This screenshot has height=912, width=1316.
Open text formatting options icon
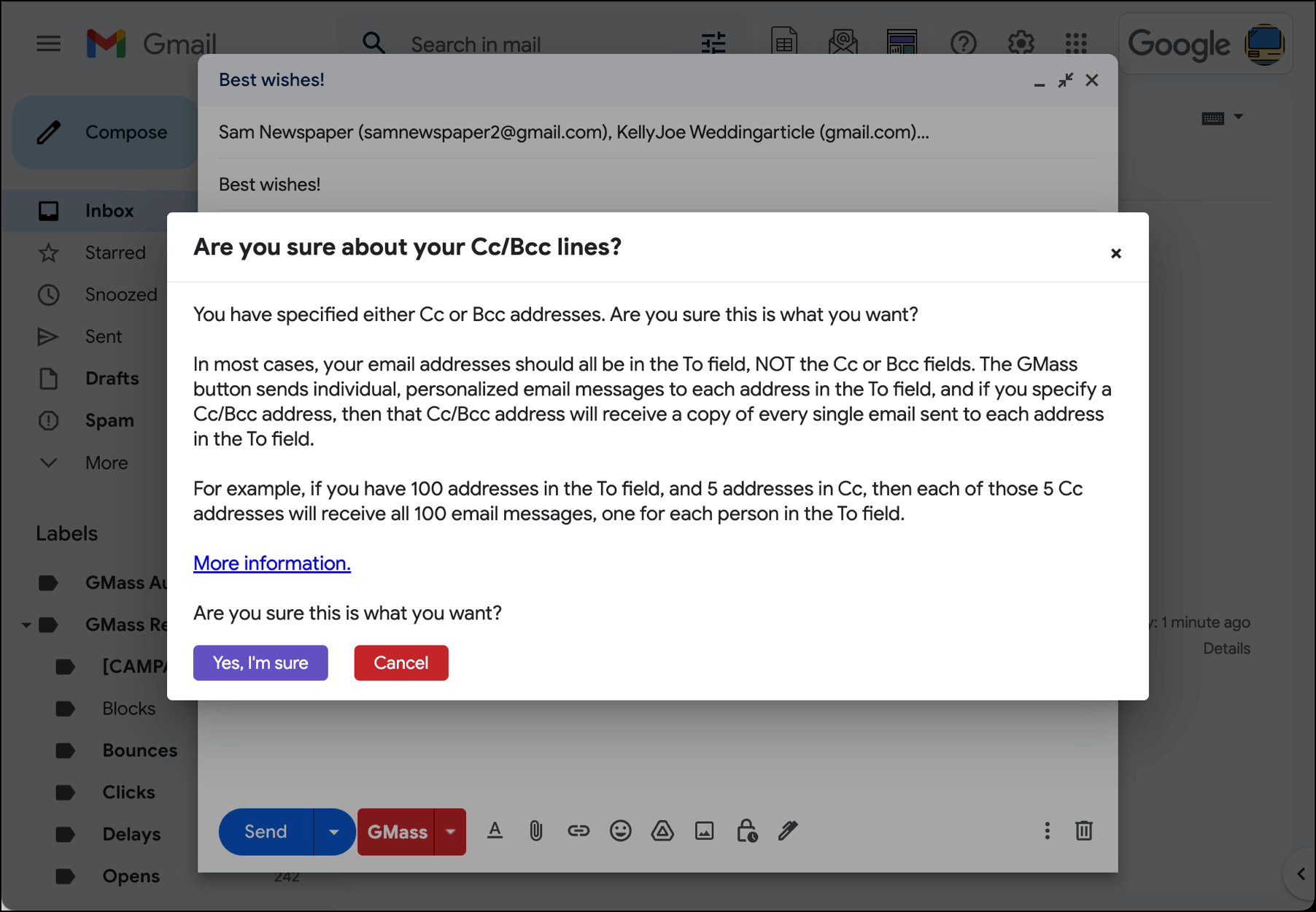[x=495, y=830]
